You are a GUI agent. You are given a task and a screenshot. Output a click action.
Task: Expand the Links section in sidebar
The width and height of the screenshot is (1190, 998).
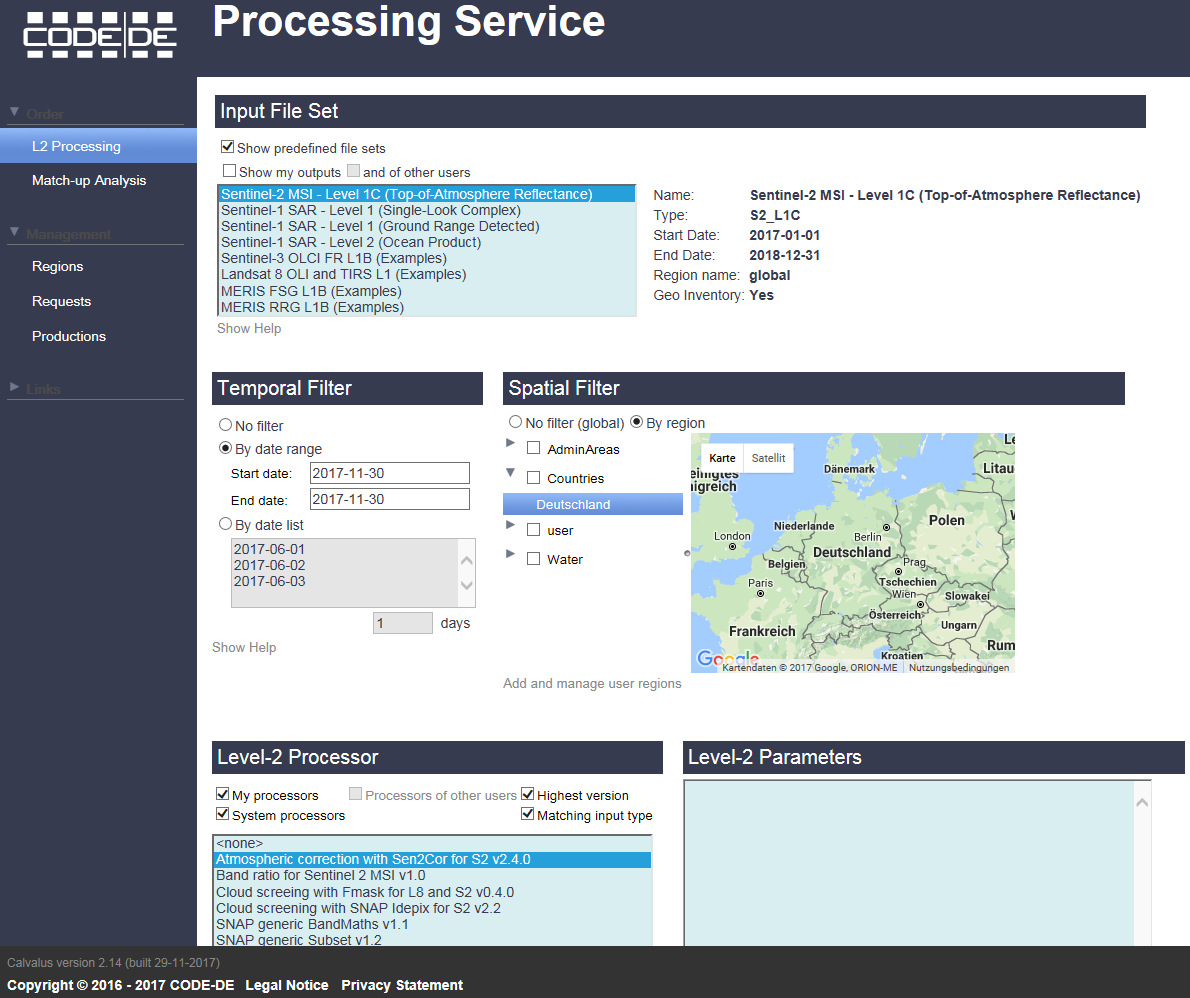(x=14, y=388)
